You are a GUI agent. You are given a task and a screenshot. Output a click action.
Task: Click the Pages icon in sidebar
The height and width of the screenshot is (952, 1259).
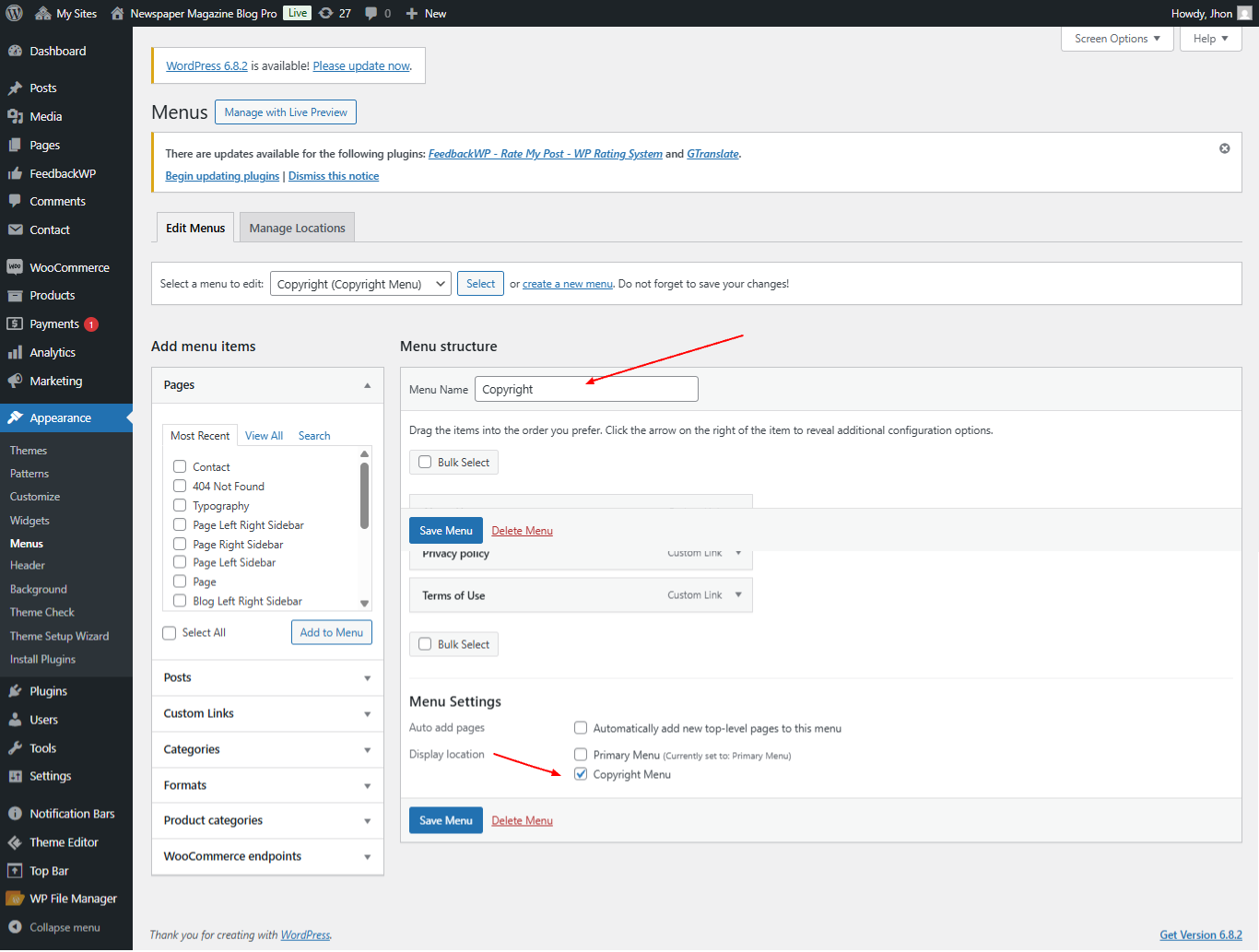pyautogui.click(x=15, y=145)
